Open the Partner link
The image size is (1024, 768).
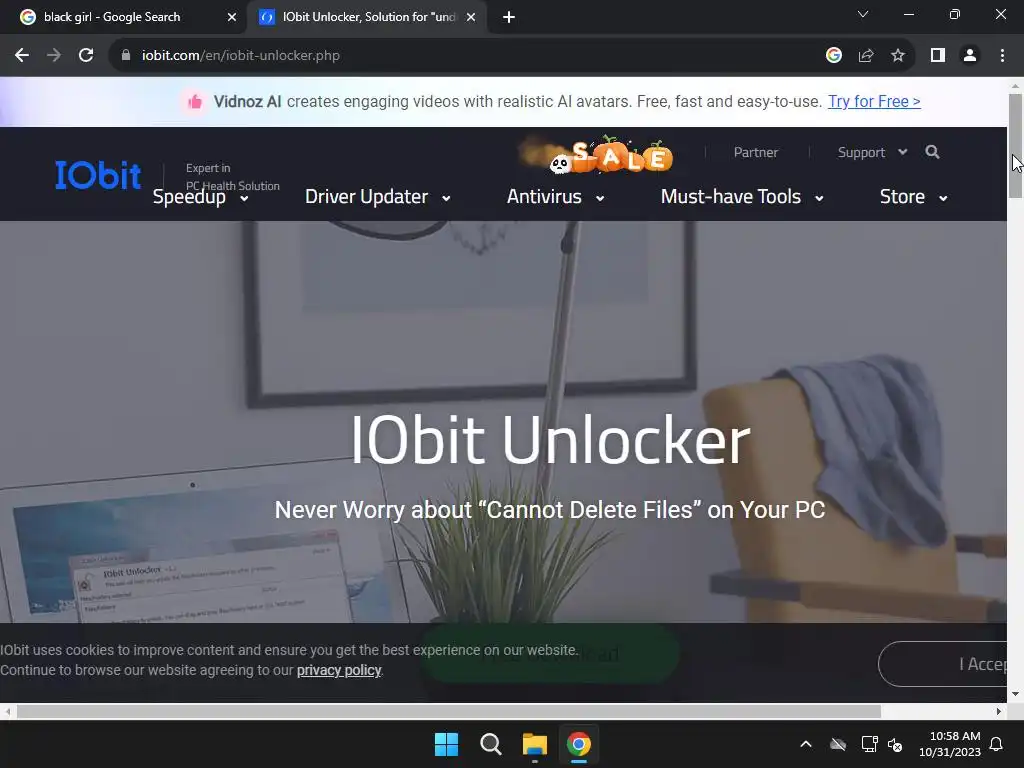coord(756,152)
